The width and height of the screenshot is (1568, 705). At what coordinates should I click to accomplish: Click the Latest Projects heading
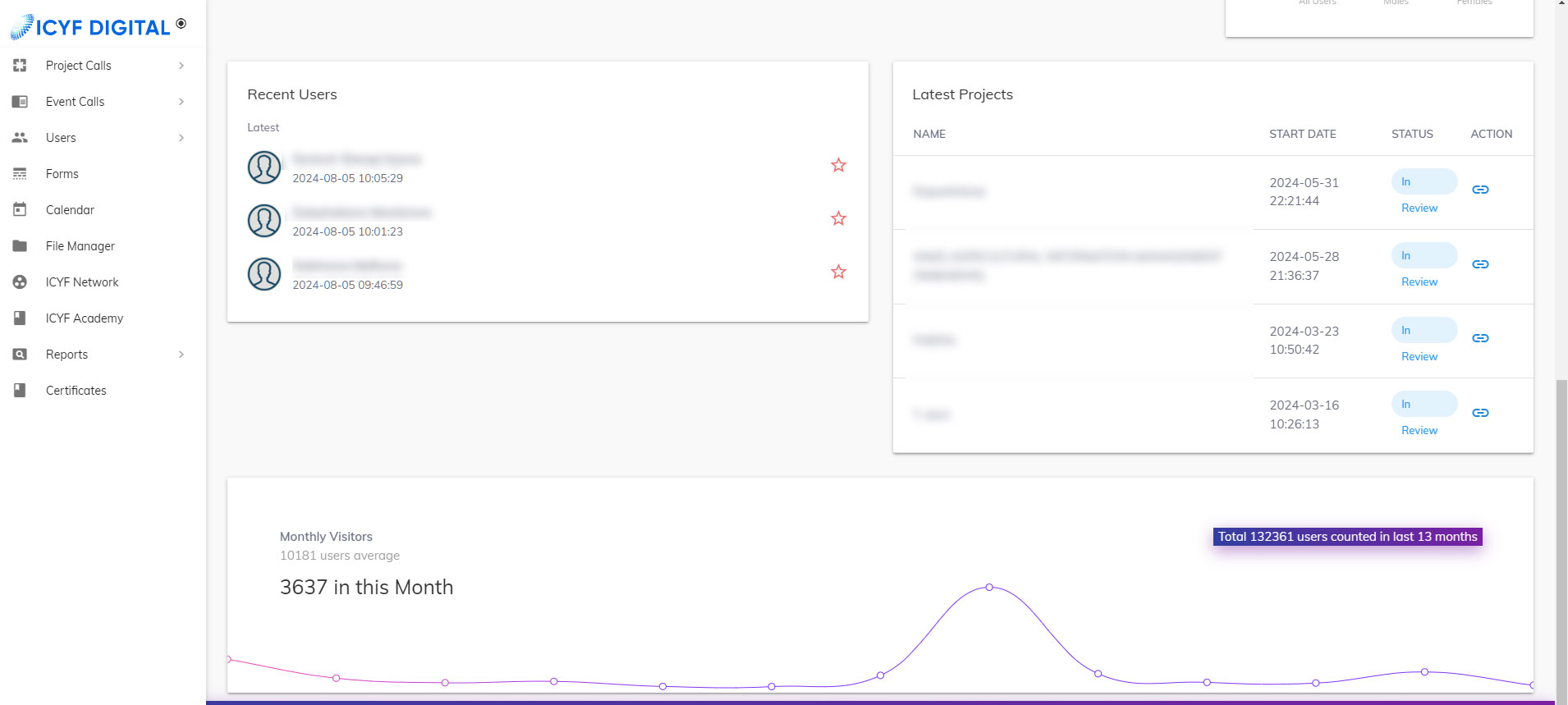[x=962, y=94]
